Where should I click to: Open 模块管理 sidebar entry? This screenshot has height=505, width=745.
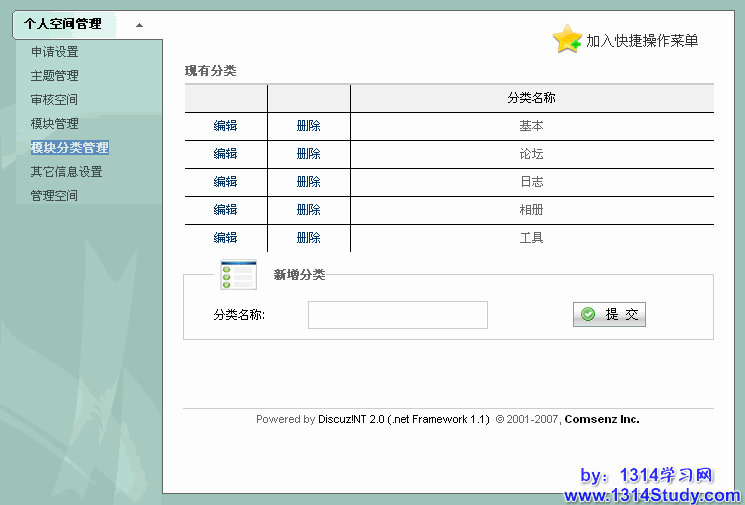(x=54, y=124)
